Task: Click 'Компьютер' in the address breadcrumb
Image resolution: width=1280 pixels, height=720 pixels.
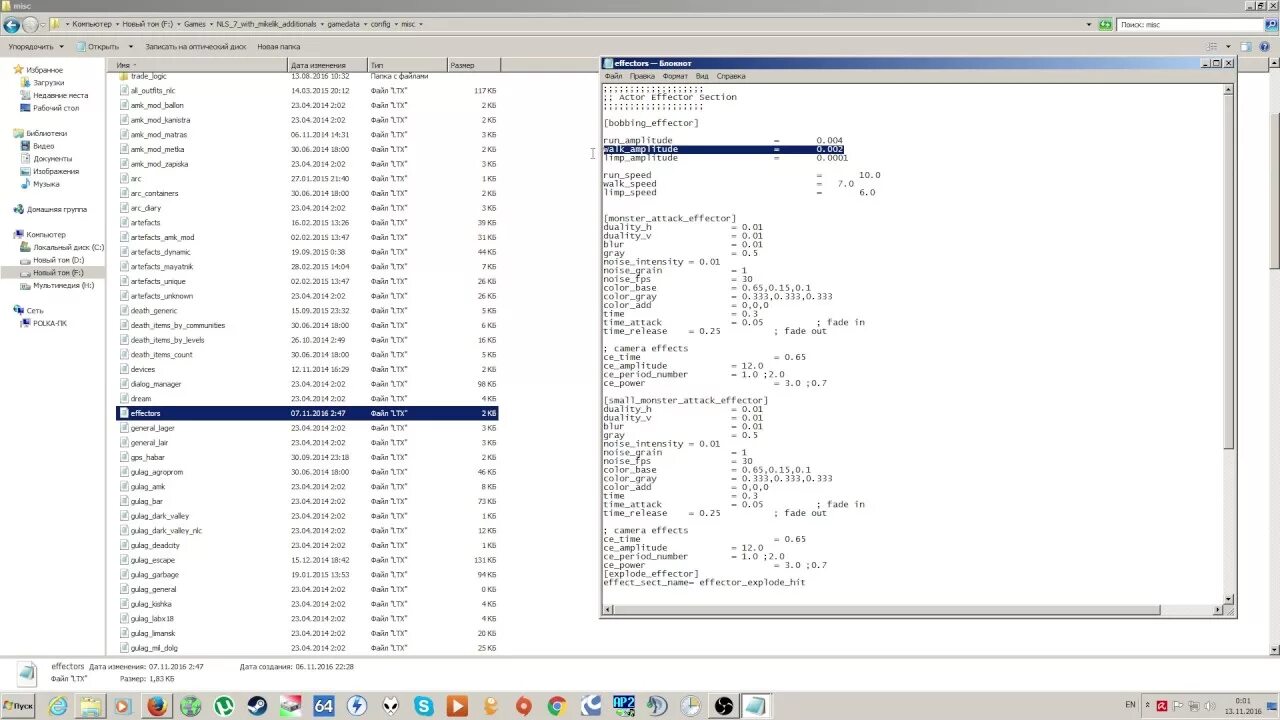Action: 92,24
